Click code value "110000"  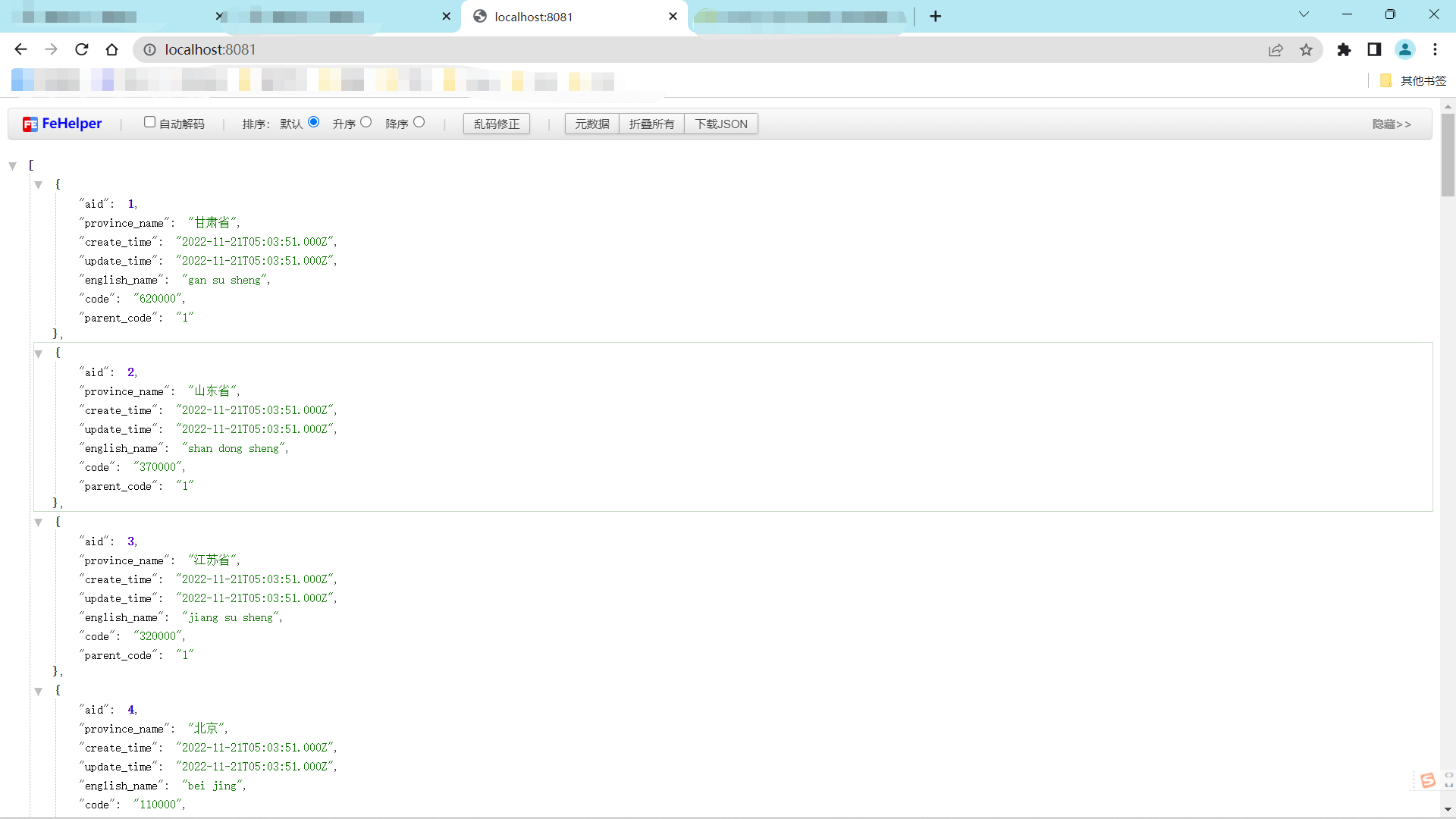[158, 805]
